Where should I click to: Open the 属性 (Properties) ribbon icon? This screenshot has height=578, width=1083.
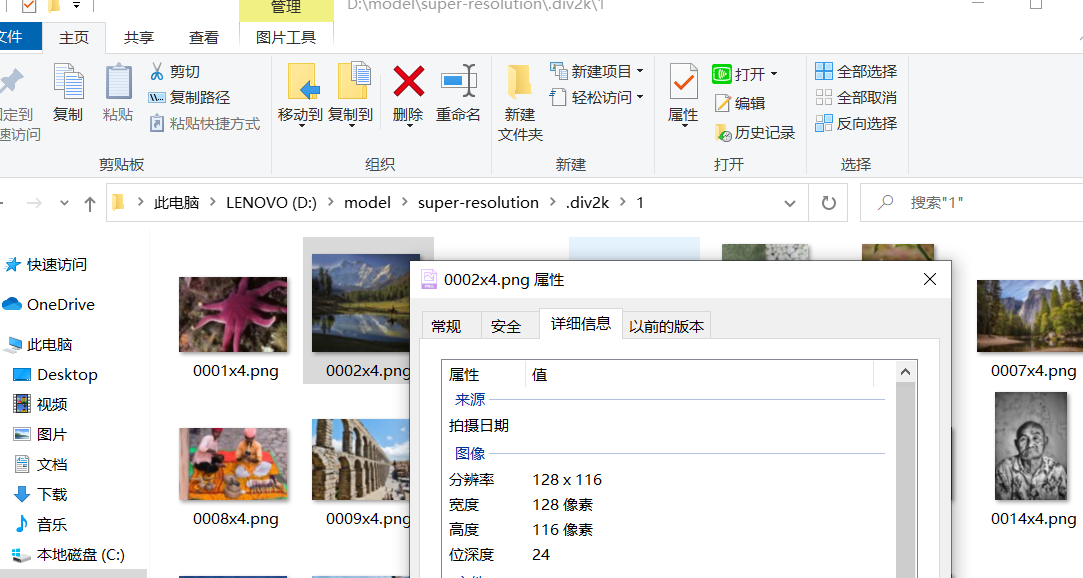point(683,95)
